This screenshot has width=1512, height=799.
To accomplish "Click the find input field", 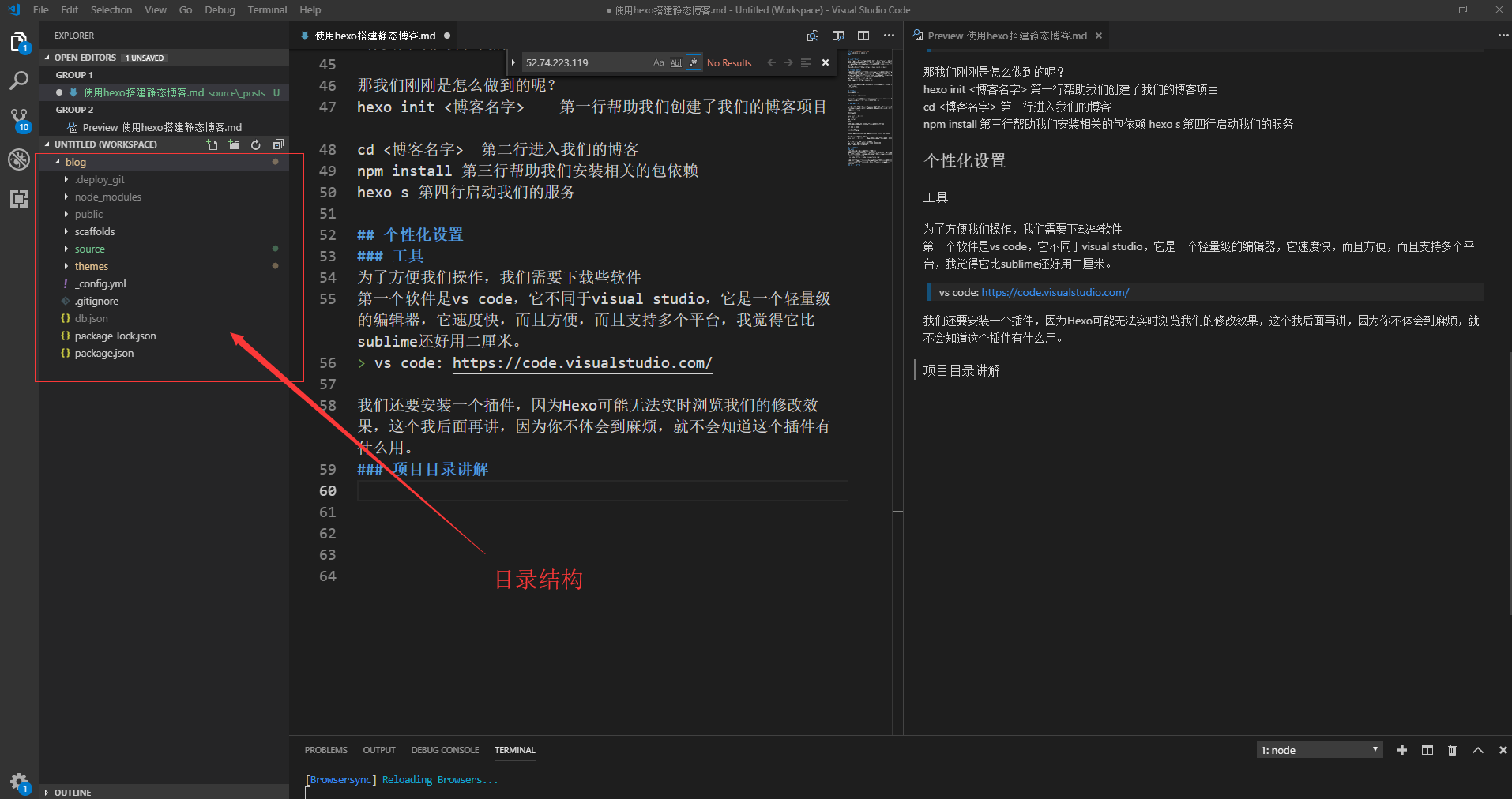I will point(585,62).
